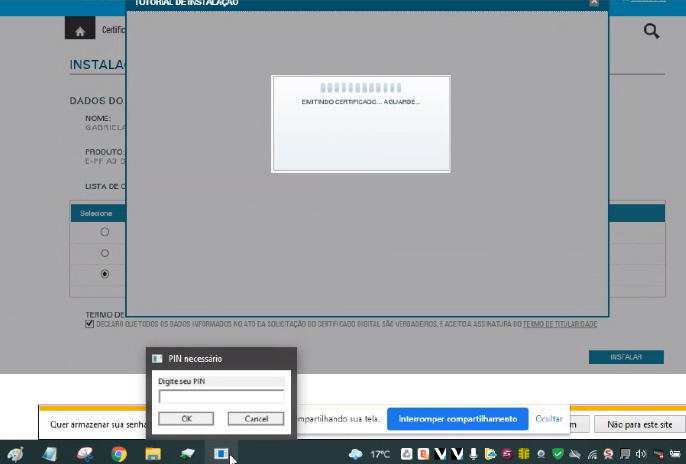Click the green shield security tray icon

coord(558,454)
